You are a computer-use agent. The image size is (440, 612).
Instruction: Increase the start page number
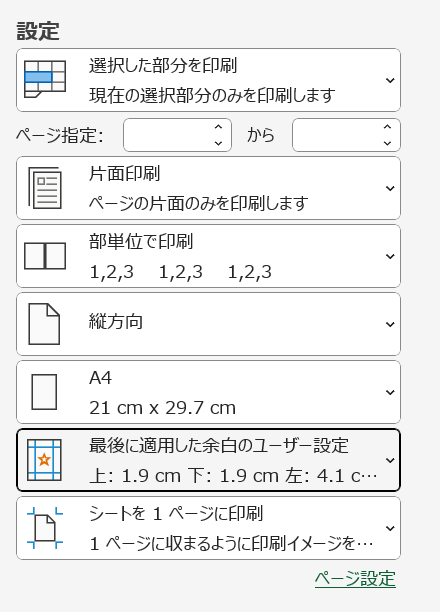(218, 127)
